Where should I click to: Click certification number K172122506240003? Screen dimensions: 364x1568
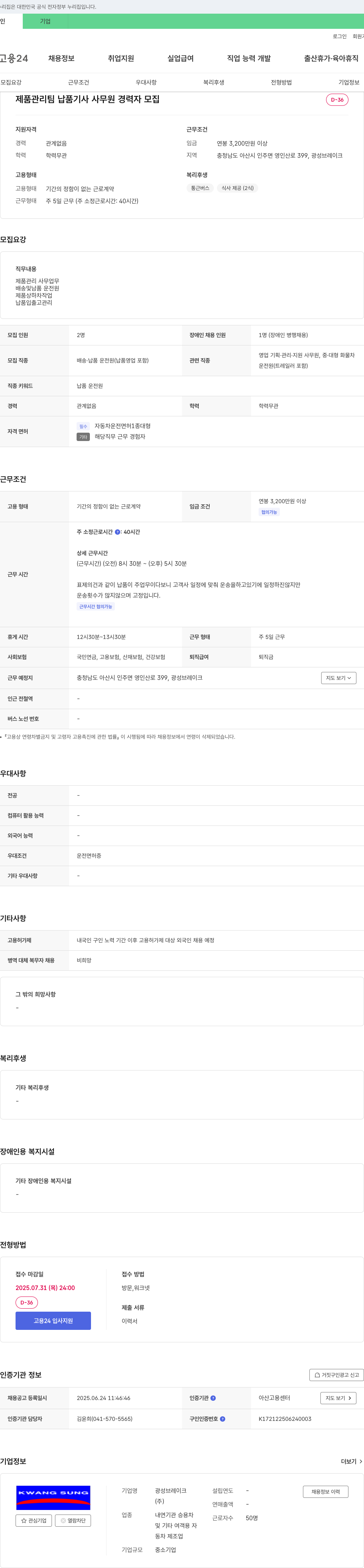pos(285,1419)
